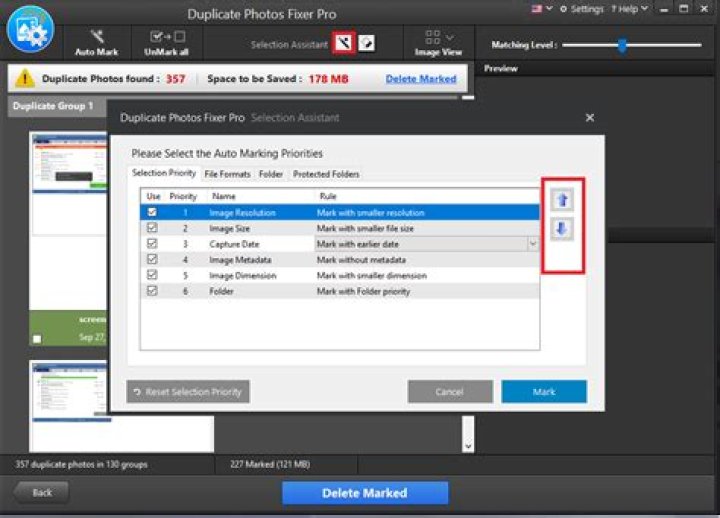Click UnMark all in the toolbar
The image size is (720, 518).
click(x=167, y=43)
